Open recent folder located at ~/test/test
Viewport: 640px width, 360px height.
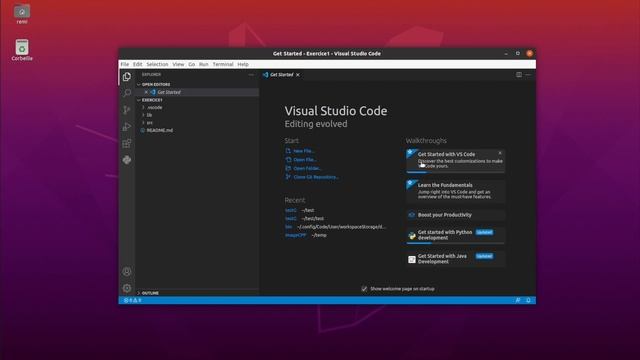[291, 218]
